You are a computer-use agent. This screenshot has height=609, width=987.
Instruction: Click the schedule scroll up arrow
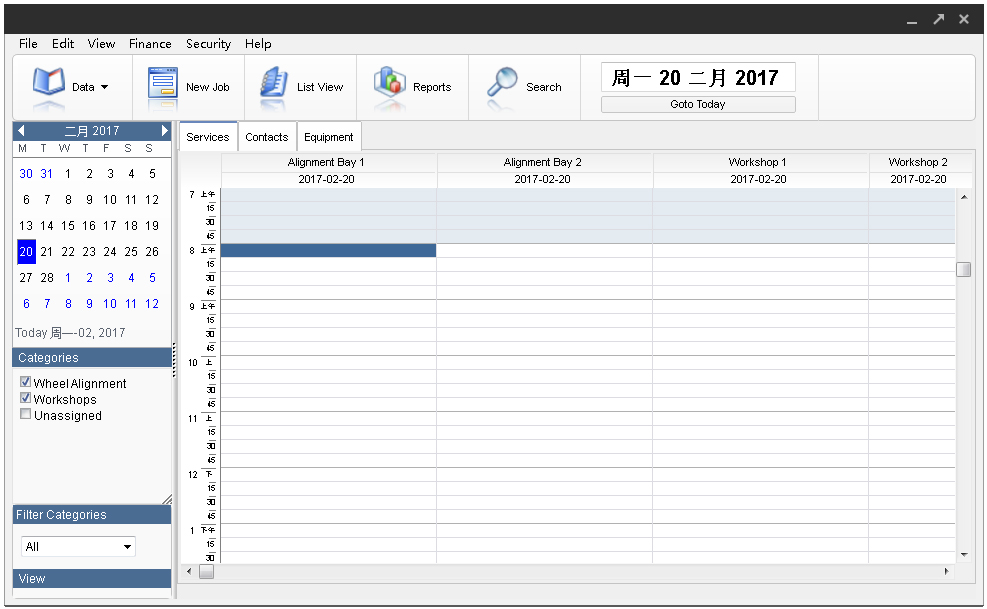click(x=964, y=197)
